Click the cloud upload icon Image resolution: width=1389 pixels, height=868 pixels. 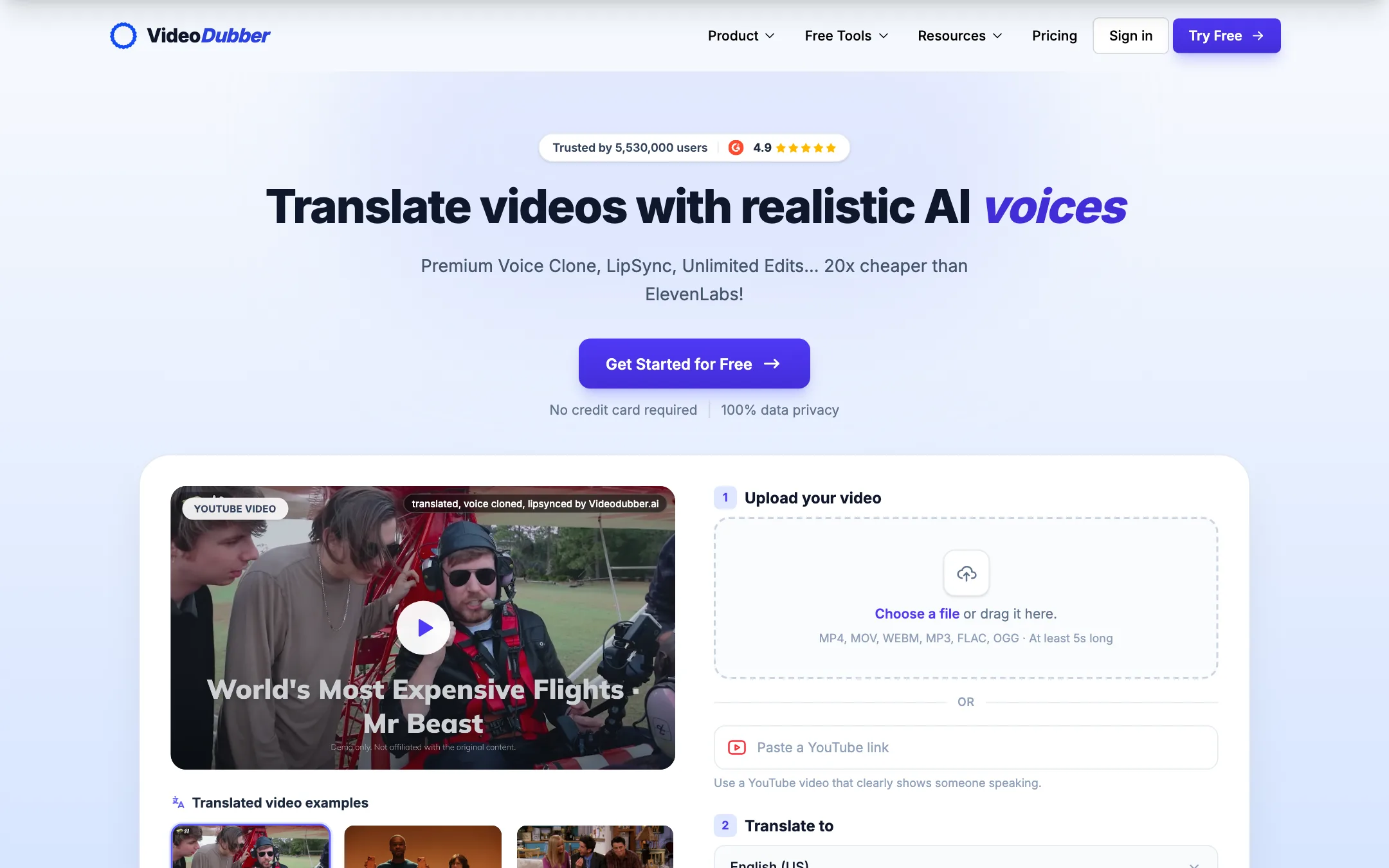(966, 573)
